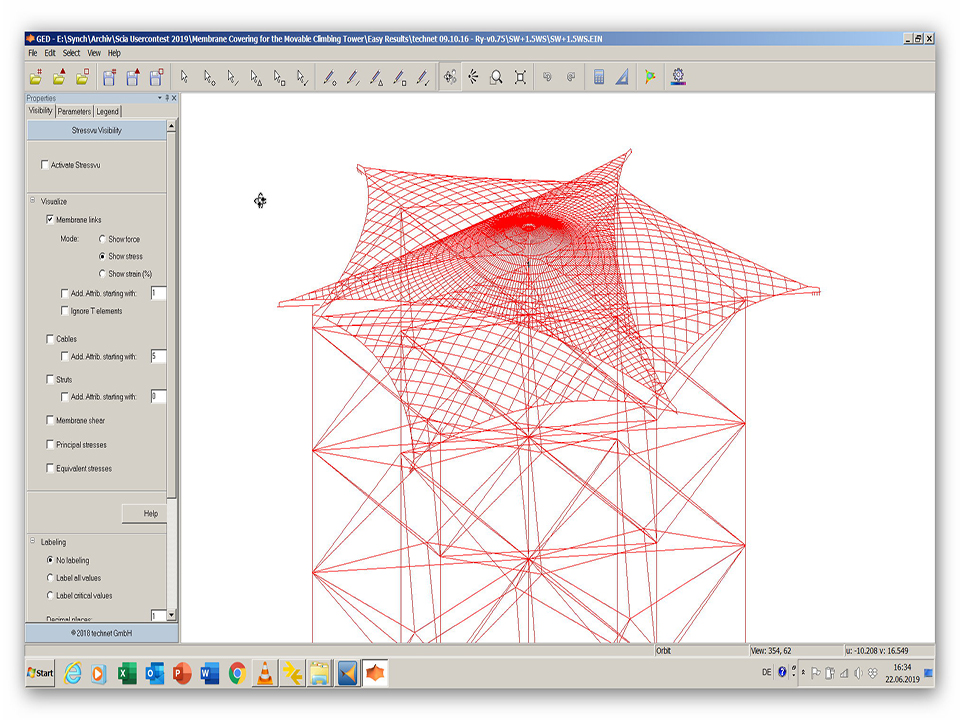
Task: Uncheck the Membrane links checkbox
Action: click(x=51, y=219)
